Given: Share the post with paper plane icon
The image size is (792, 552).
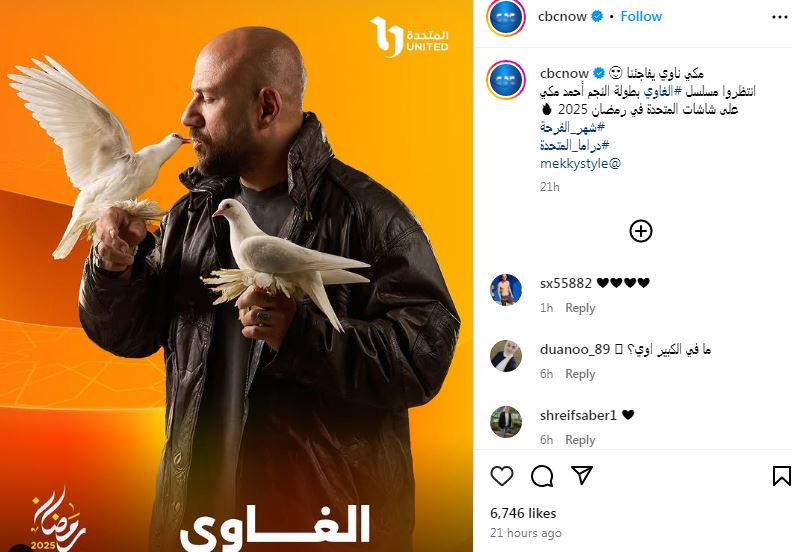Looking at the screenshot, I should coord(582,475).
